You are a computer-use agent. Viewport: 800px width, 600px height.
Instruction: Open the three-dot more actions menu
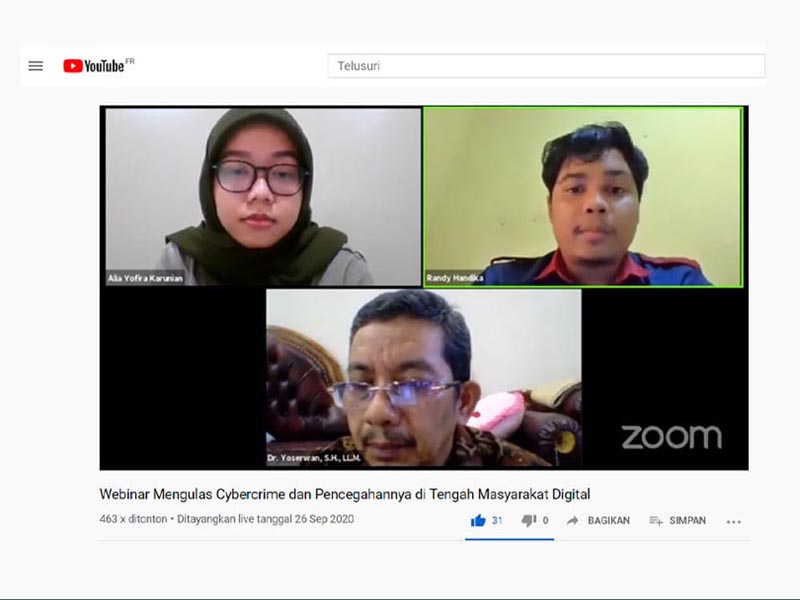pos(734,521)
